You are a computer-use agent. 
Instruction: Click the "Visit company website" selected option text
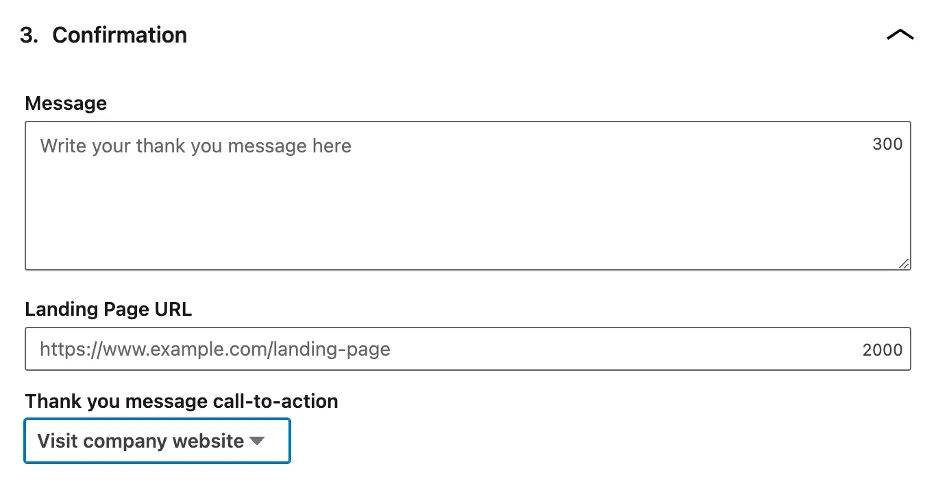tap(140, 441)
